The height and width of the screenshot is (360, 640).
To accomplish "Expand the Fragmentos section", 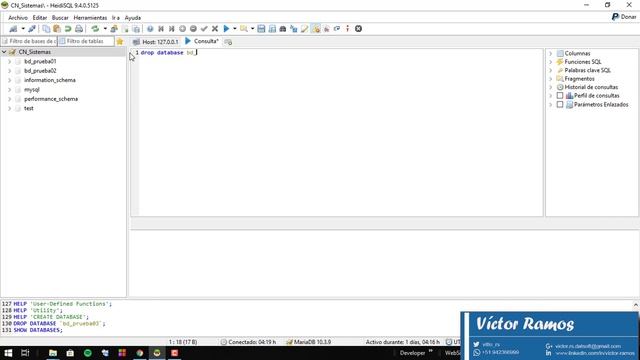I will click(551, 79).
